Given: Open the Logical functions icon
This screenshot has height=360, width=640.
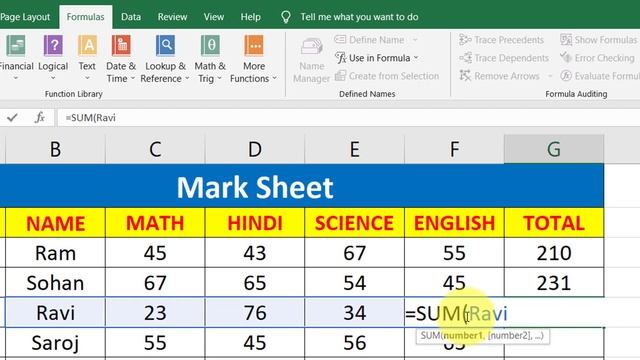Looking at the screenshot, I should 53,45.
